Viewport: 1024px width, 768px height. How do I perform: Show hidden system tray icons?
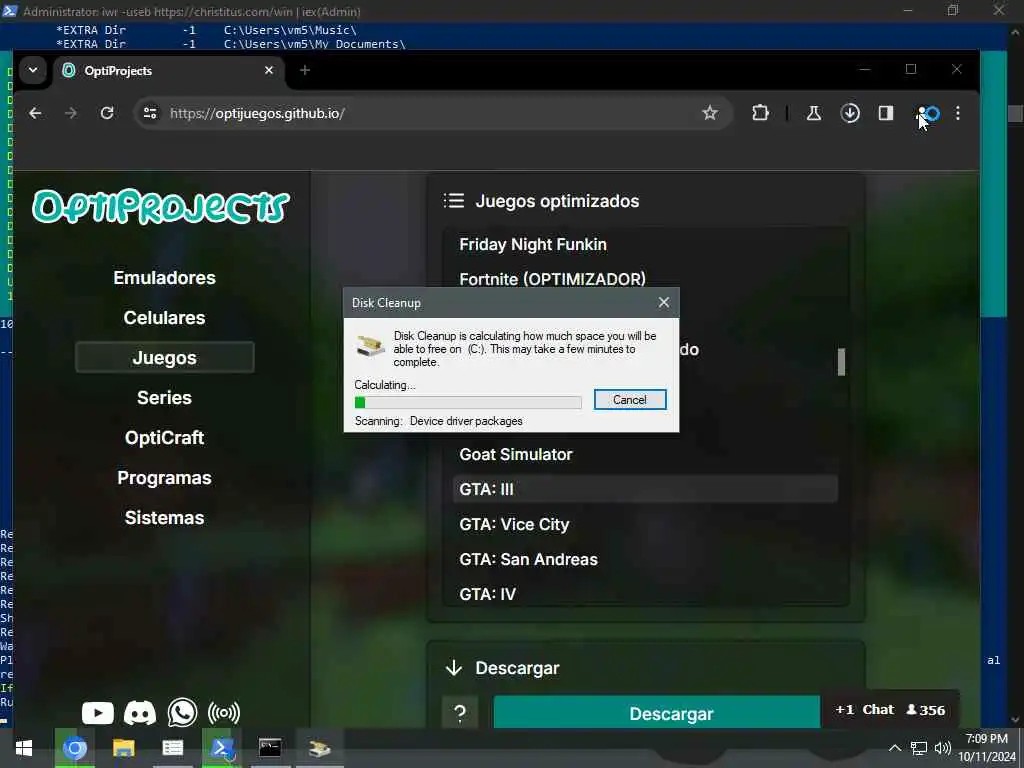coord(895,748)
